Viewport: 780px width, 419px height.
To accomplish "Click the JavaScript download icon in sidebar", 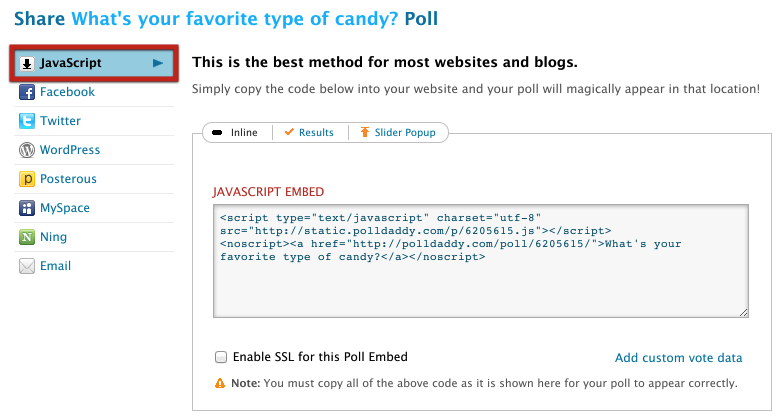I will [x=27, y=63].
